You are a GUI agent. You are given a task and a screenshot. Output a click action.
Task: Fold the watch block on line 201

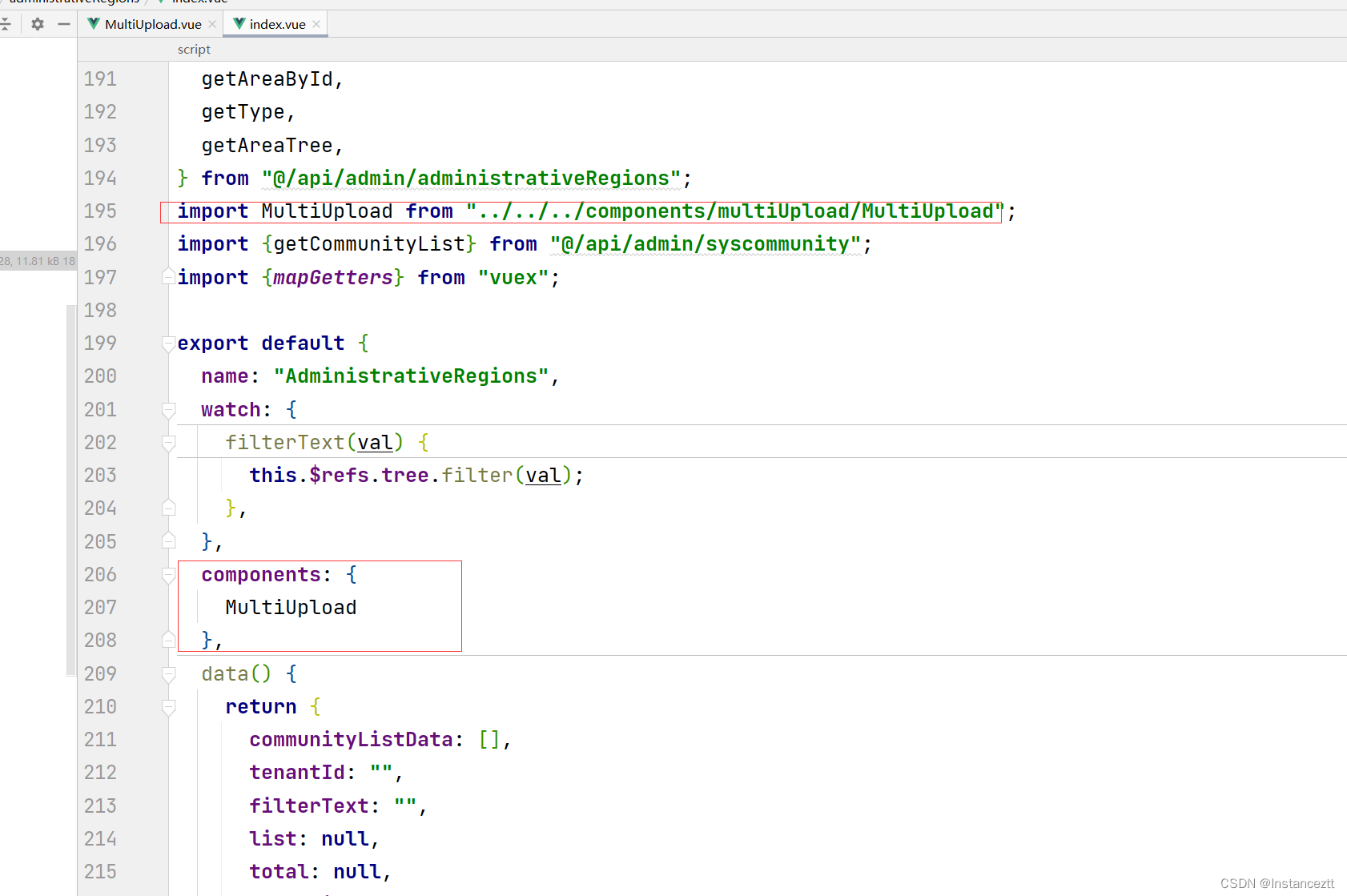pyautogui.click(x=168, y=410)
